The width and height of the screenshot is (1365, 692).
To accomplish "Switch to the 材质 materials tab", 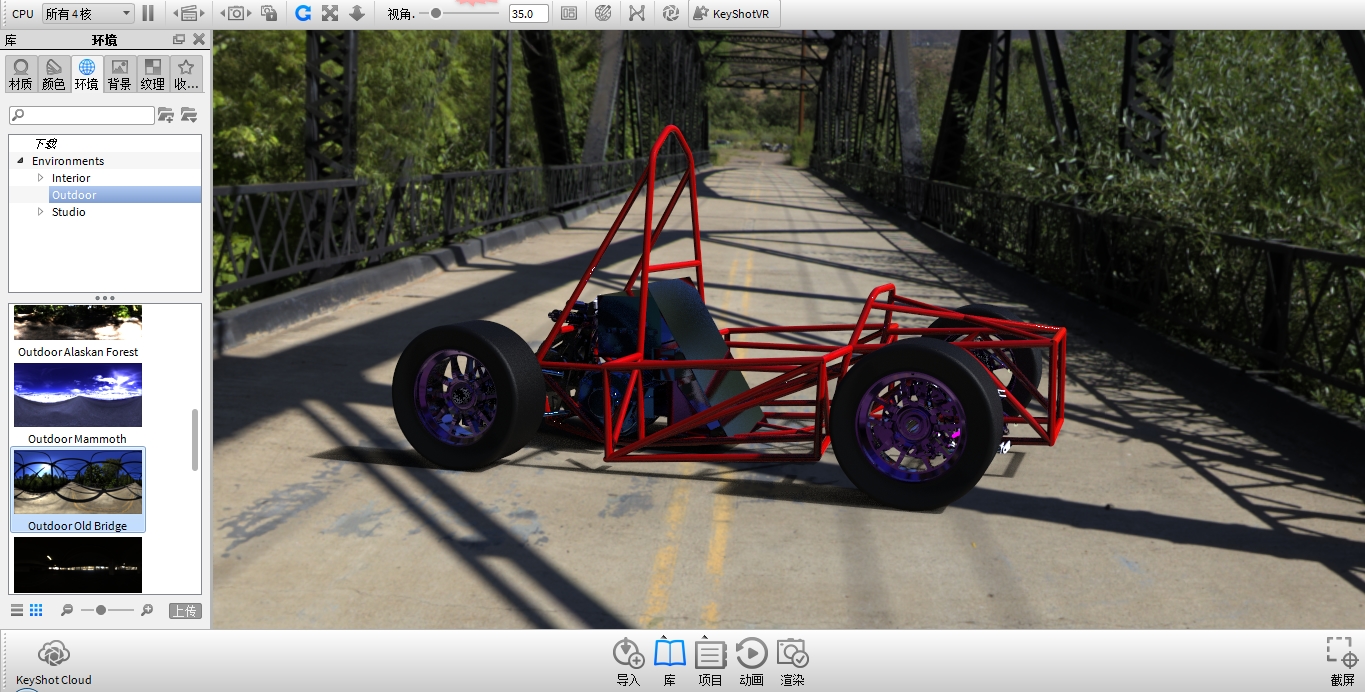I will pyautogui.click(x=20, y=72).
